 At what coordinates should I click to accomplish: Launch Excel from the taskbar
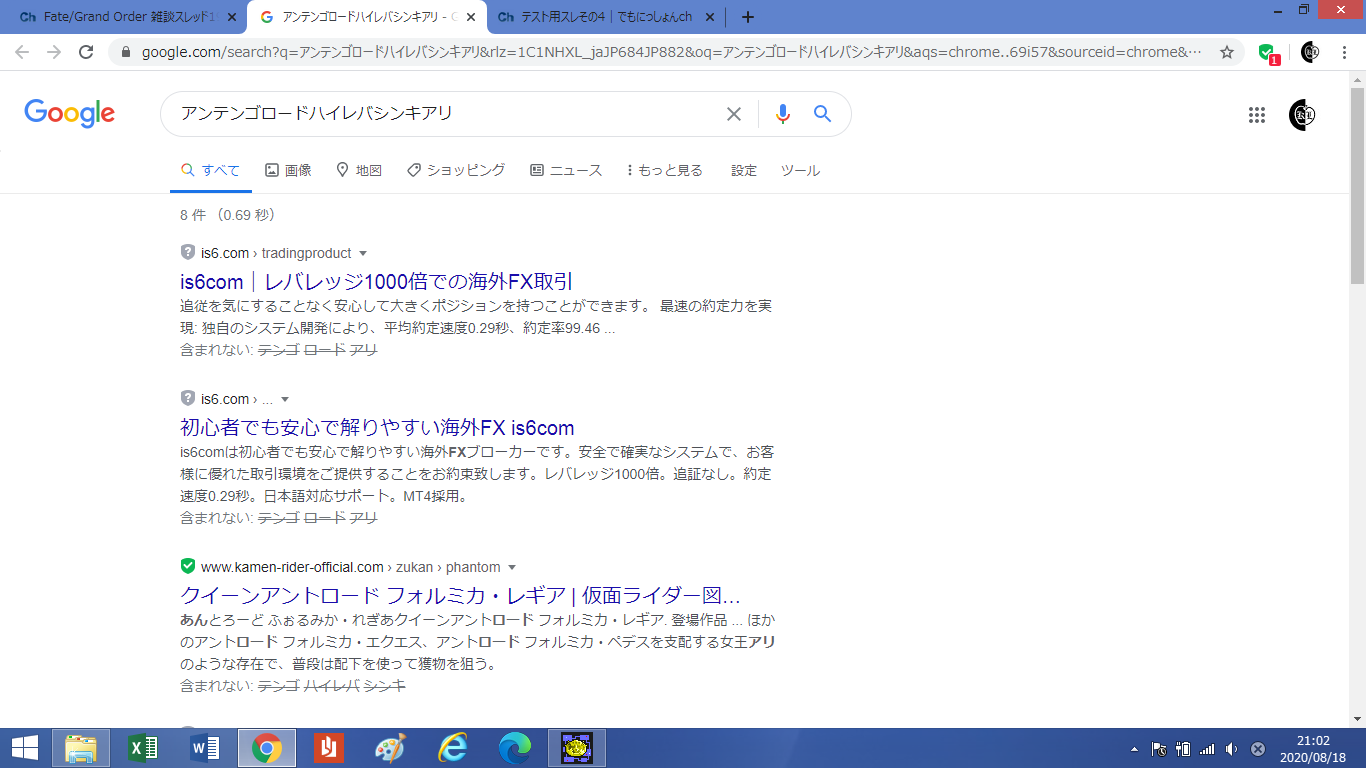tap(143, 747)
